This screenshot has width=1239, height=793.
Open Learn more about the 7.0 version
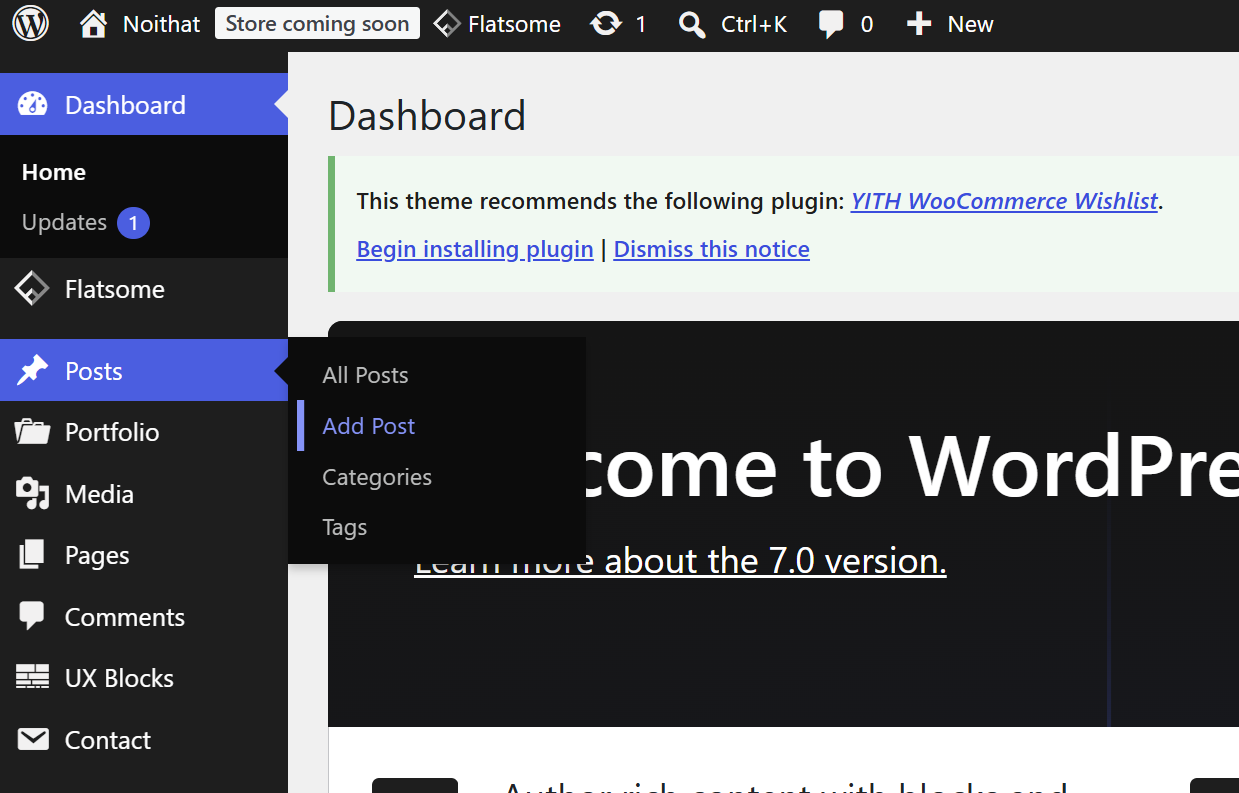[x=680, y=561]
